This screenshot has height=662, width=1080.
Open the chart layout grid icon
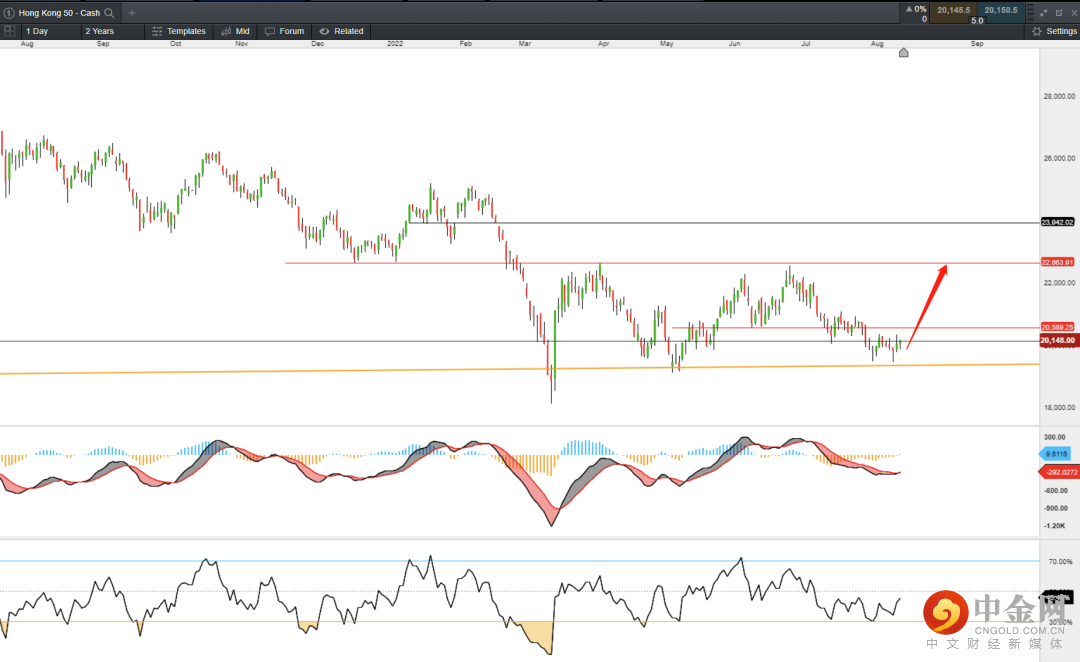(10, 31)
